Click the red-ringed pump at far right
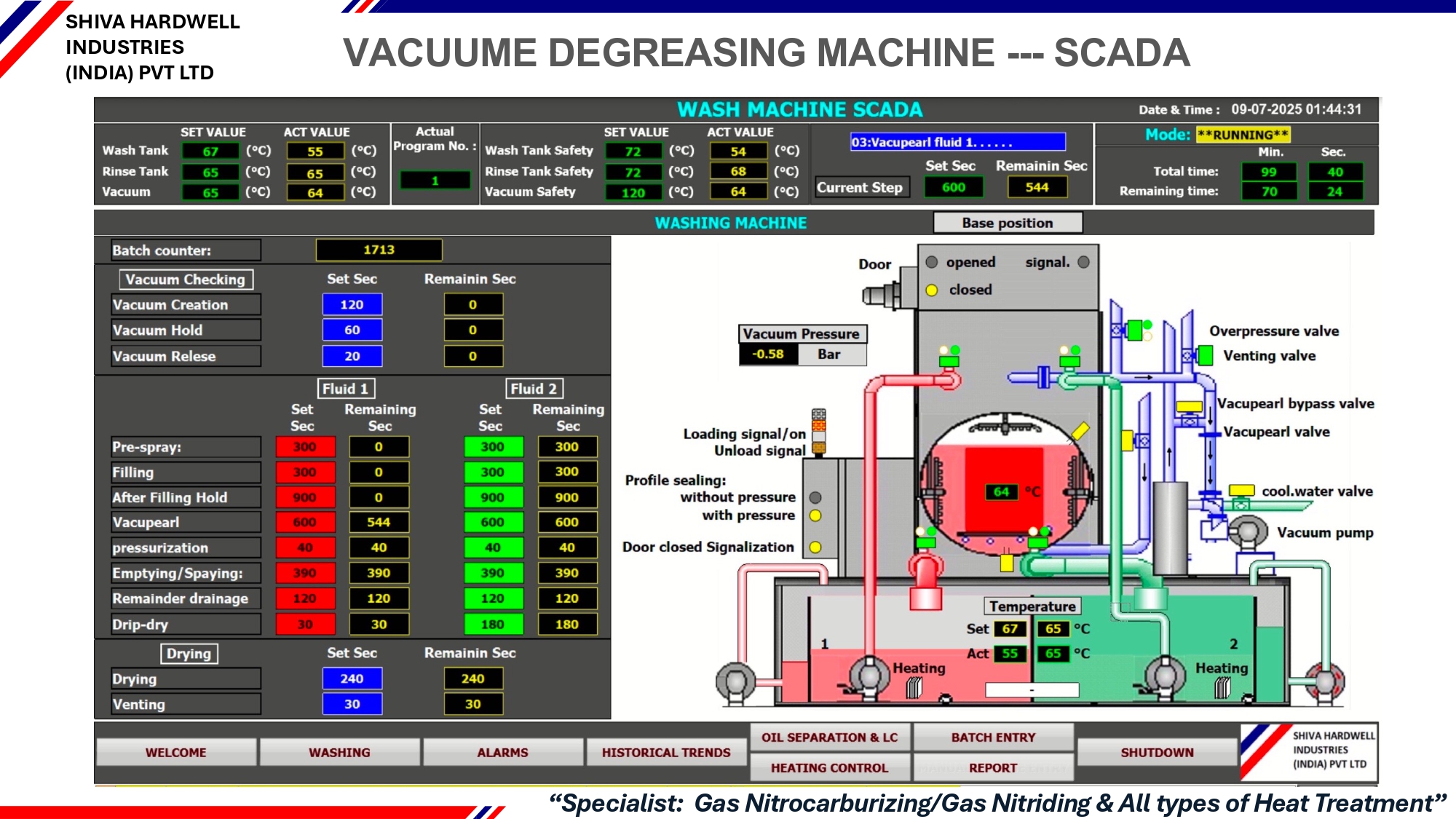The image size is (1456, 819). 1325,682
